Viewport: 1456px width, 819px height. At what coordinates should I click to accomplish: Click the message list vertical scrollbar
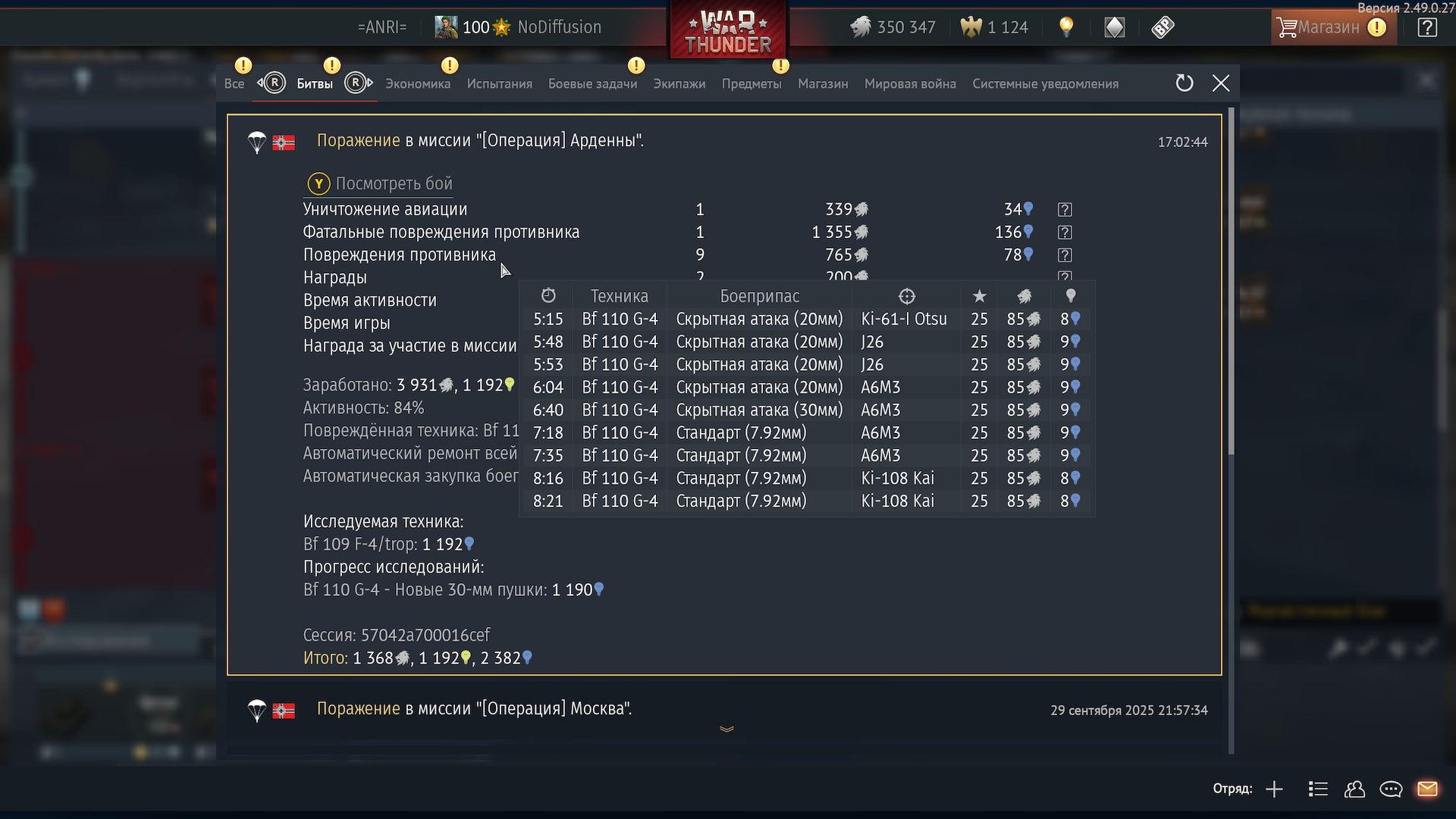point(1231,281)
